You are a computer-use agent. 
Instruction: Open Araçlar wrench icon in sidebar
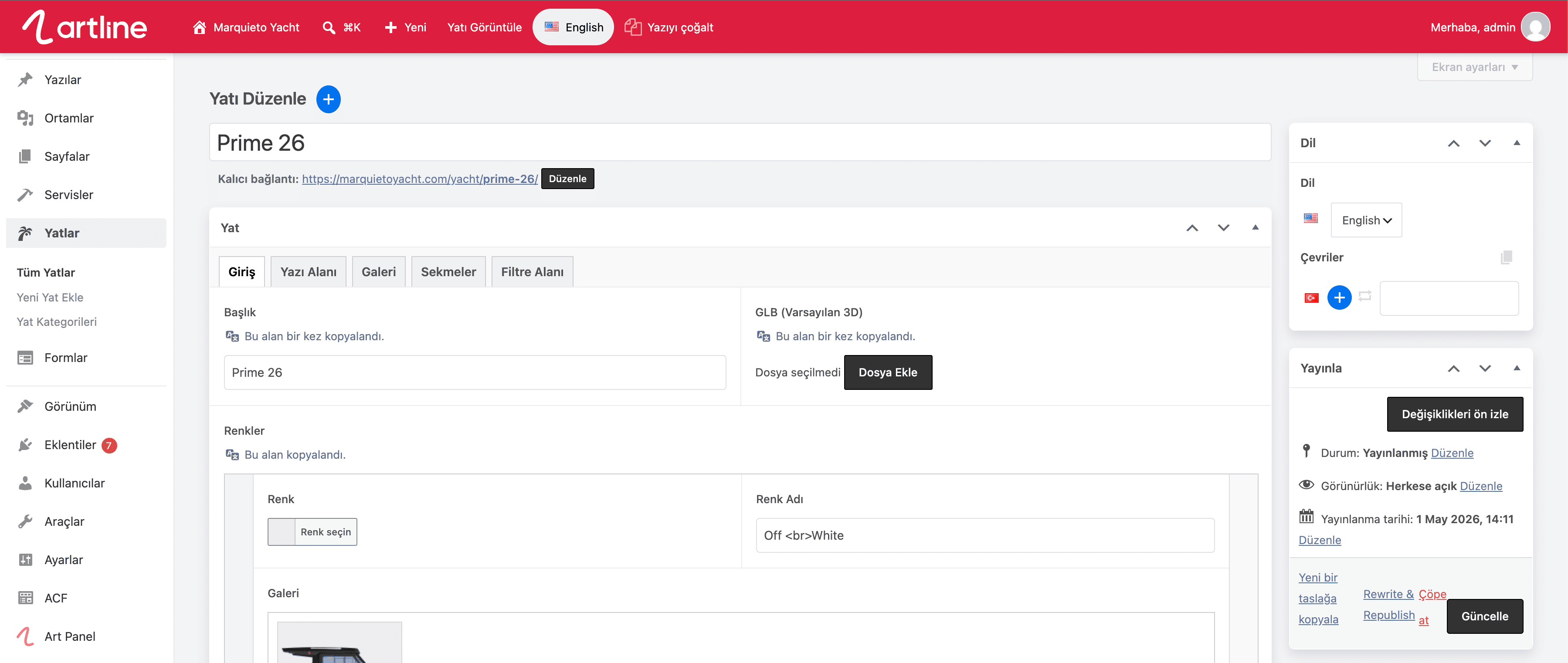click(x=25, y=521)
